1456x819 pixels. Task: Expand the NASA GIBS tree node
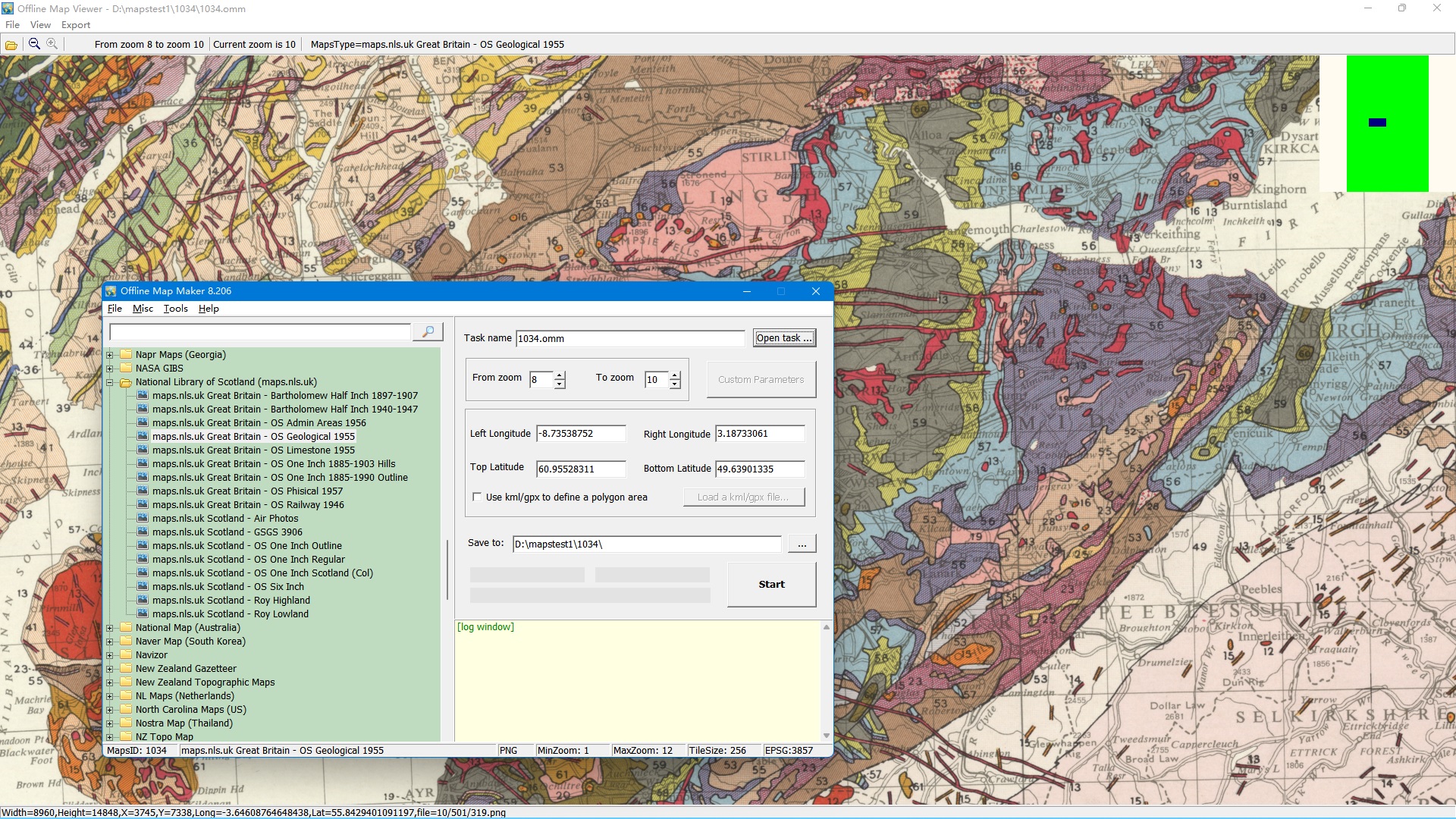110,369
